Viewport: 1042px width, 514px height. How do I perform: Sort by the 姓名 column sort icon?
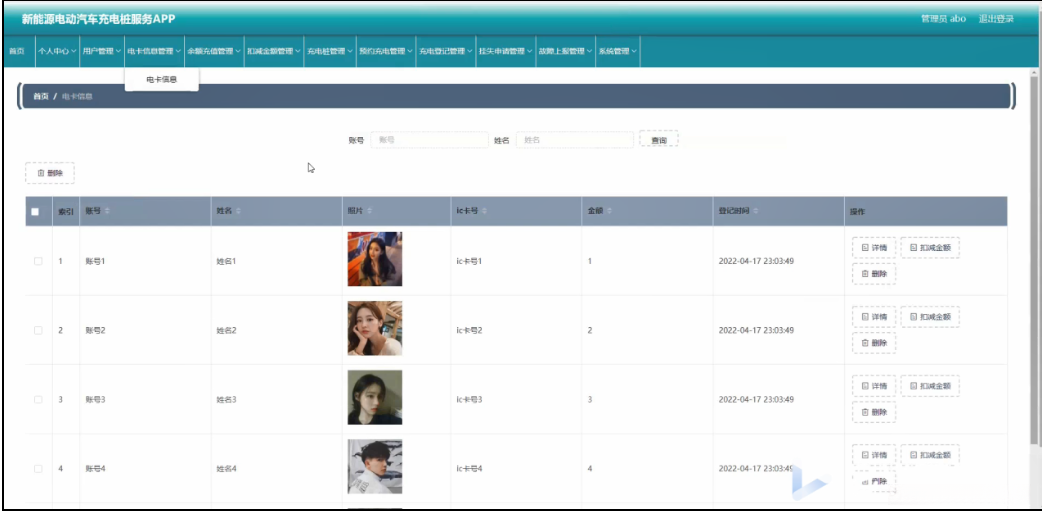point(238,211)
